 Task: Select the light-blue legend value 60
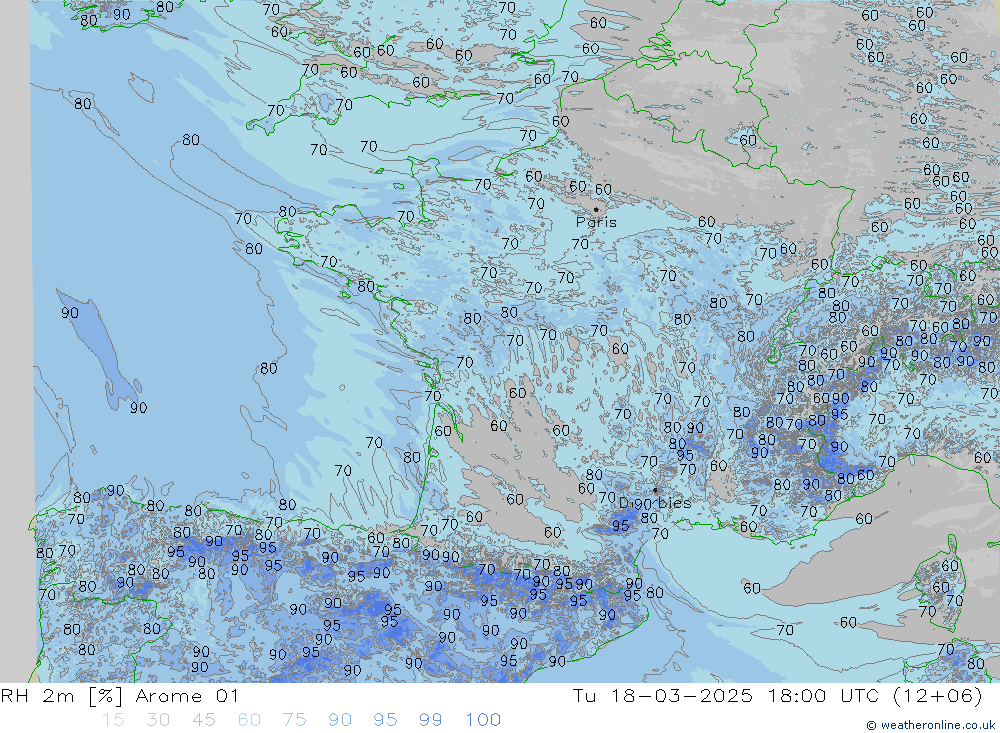point(249,720)
